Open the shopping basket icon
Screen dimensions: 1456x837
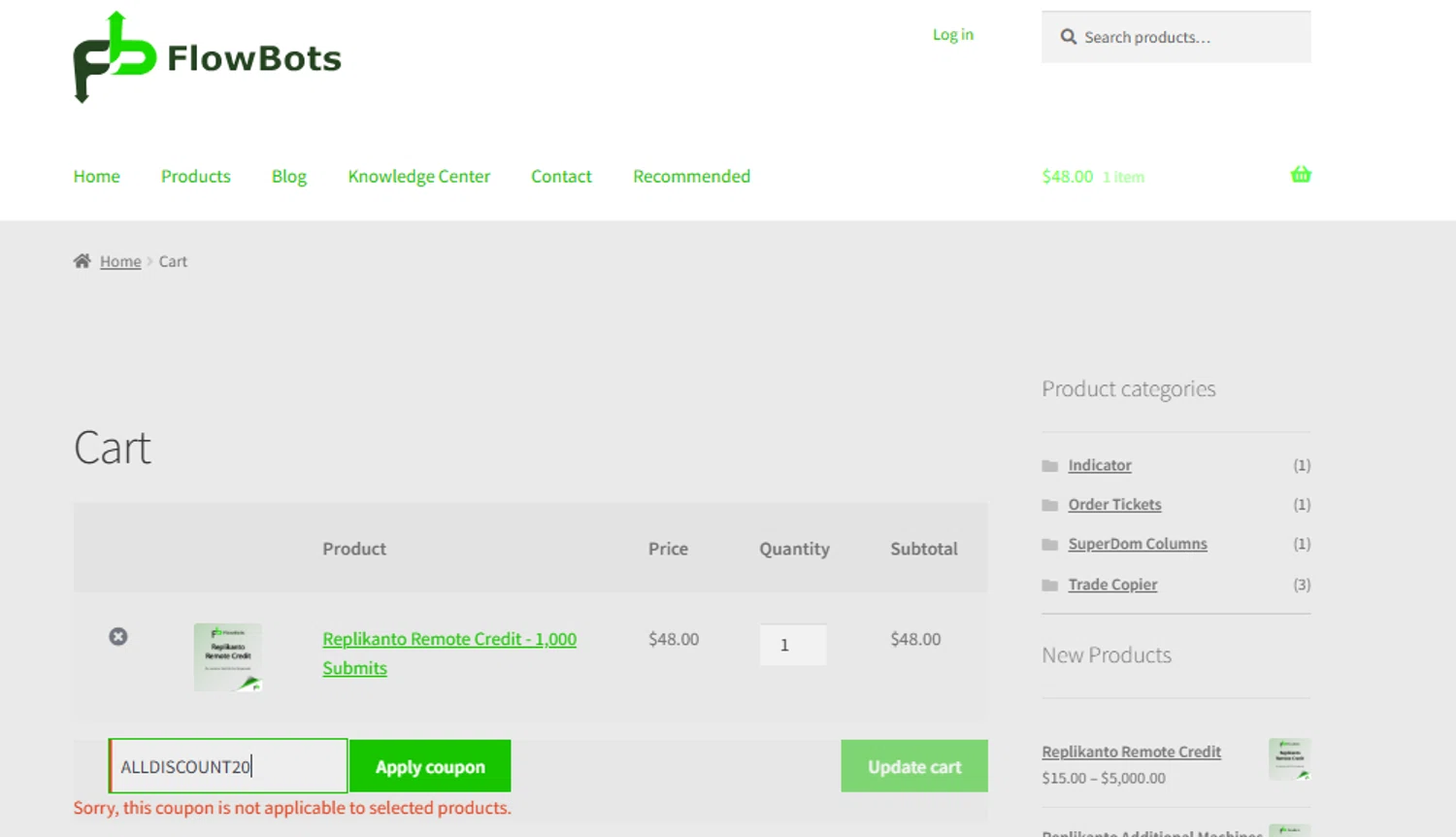(x=1301, y=175)
